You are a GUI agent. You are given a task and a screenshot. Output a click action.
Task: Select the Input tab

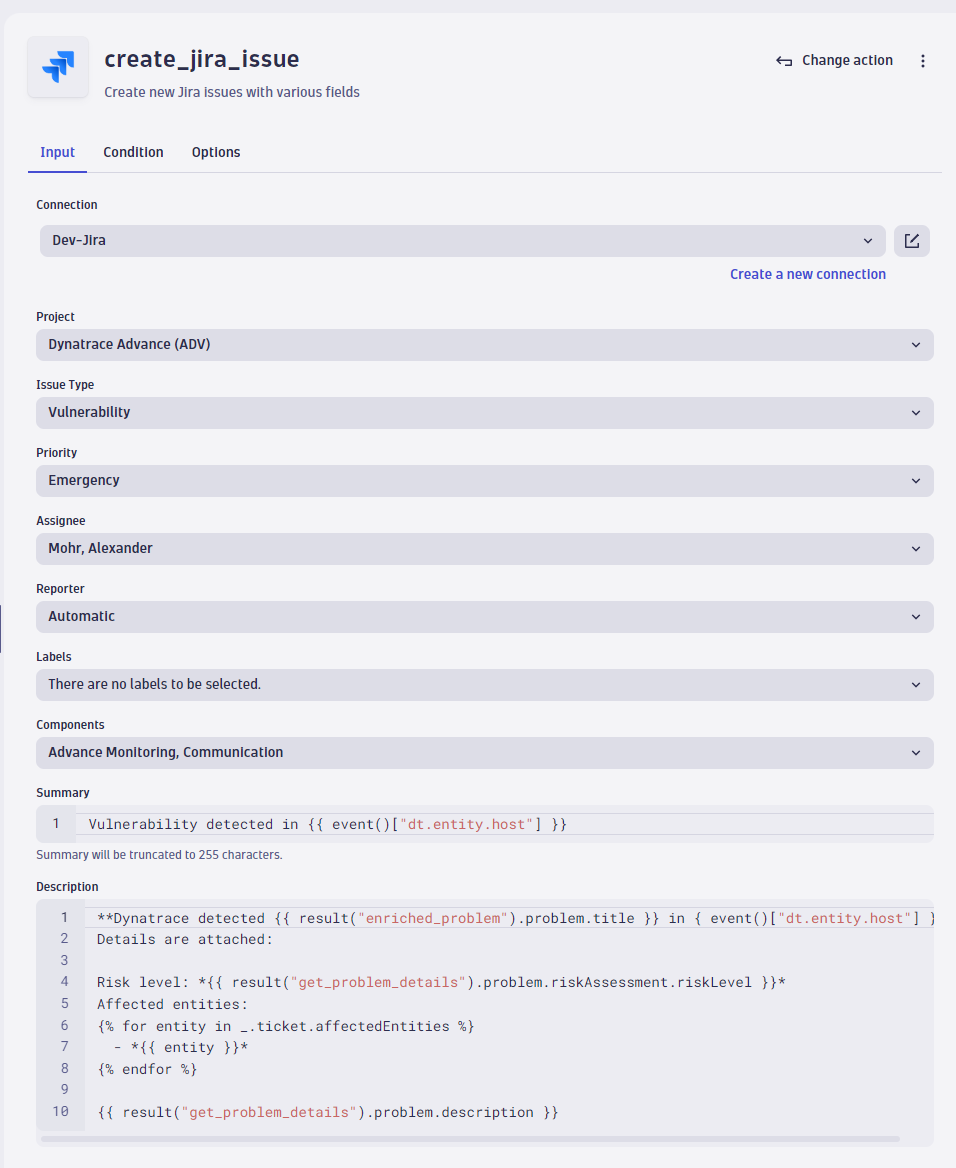tap(57, 152)
